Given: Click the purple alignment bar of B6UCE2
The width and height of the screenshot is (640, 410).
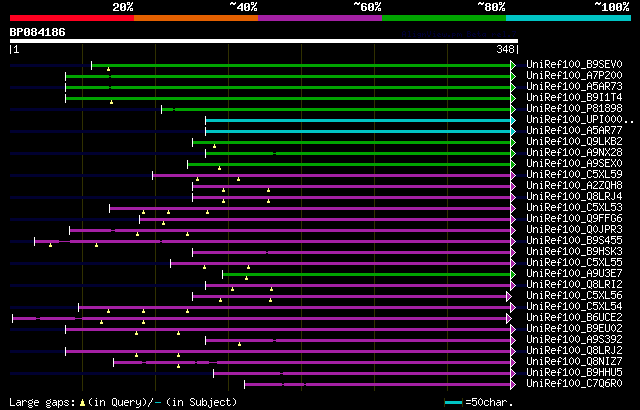Looking at the screenshot, I should coord(259,319).
